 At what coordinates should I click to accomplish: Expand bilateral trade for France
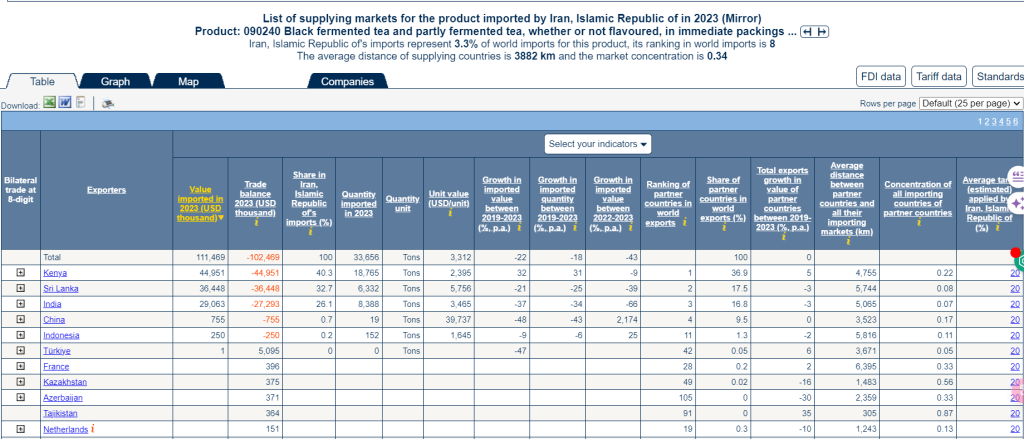pyautogui.click(x=21, y=366)
